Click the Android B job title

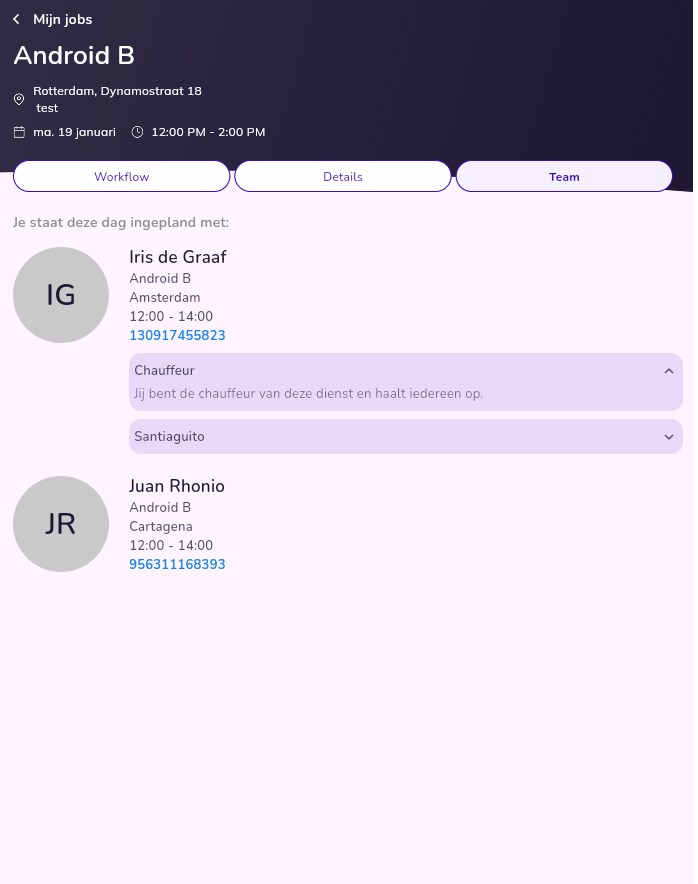click(74, 55)
